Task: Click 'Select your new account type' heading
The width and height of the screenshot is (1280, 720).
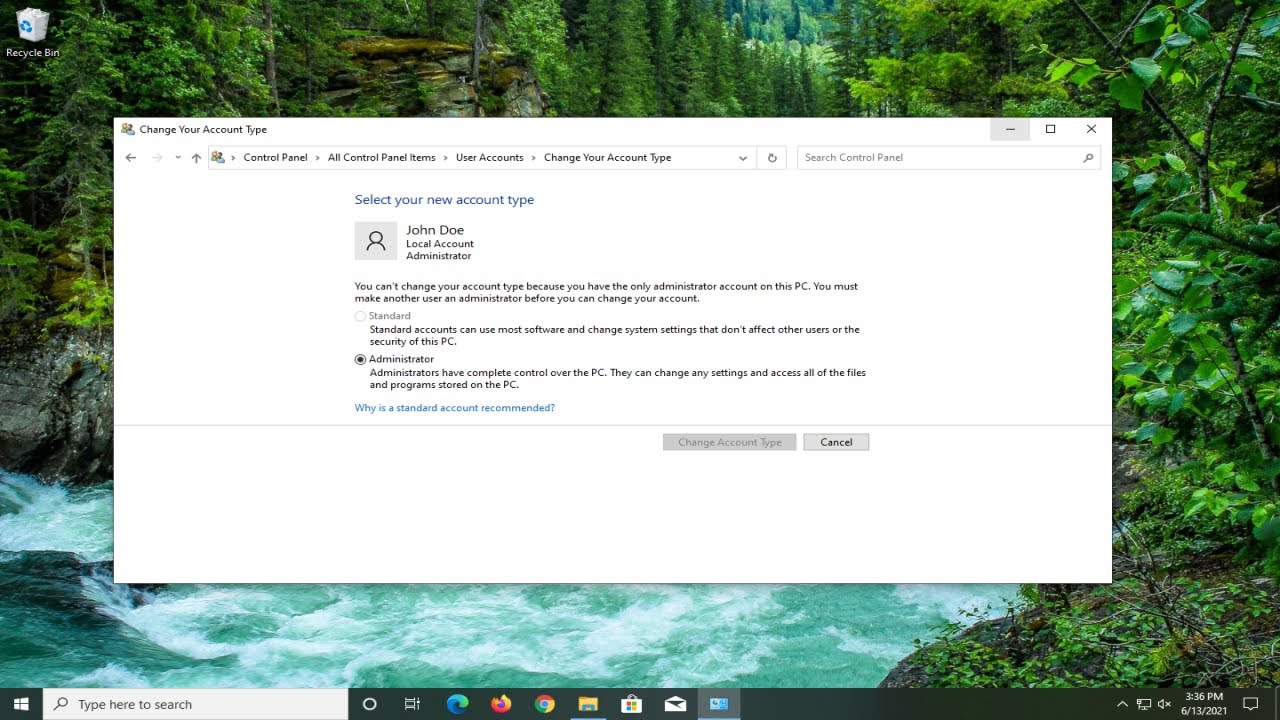Action: pos(444,200)
